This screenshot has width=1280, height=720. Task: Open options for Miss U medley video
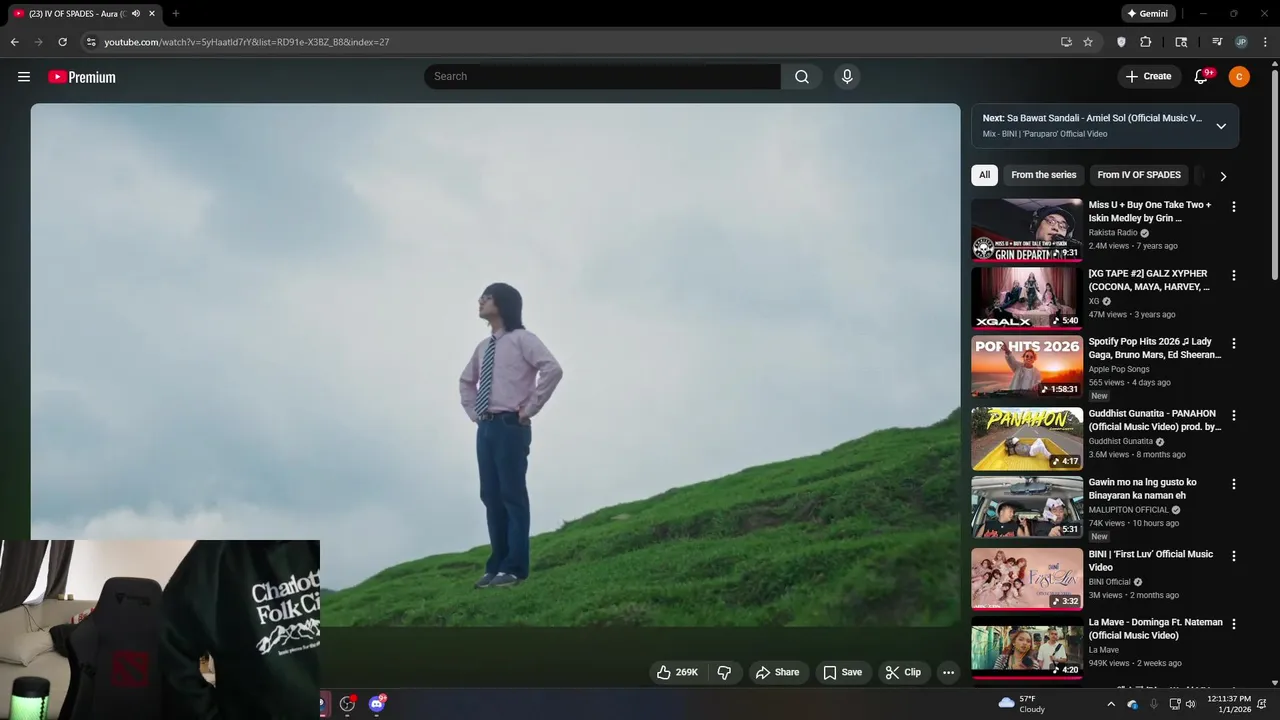click(x=1233, y=207)
